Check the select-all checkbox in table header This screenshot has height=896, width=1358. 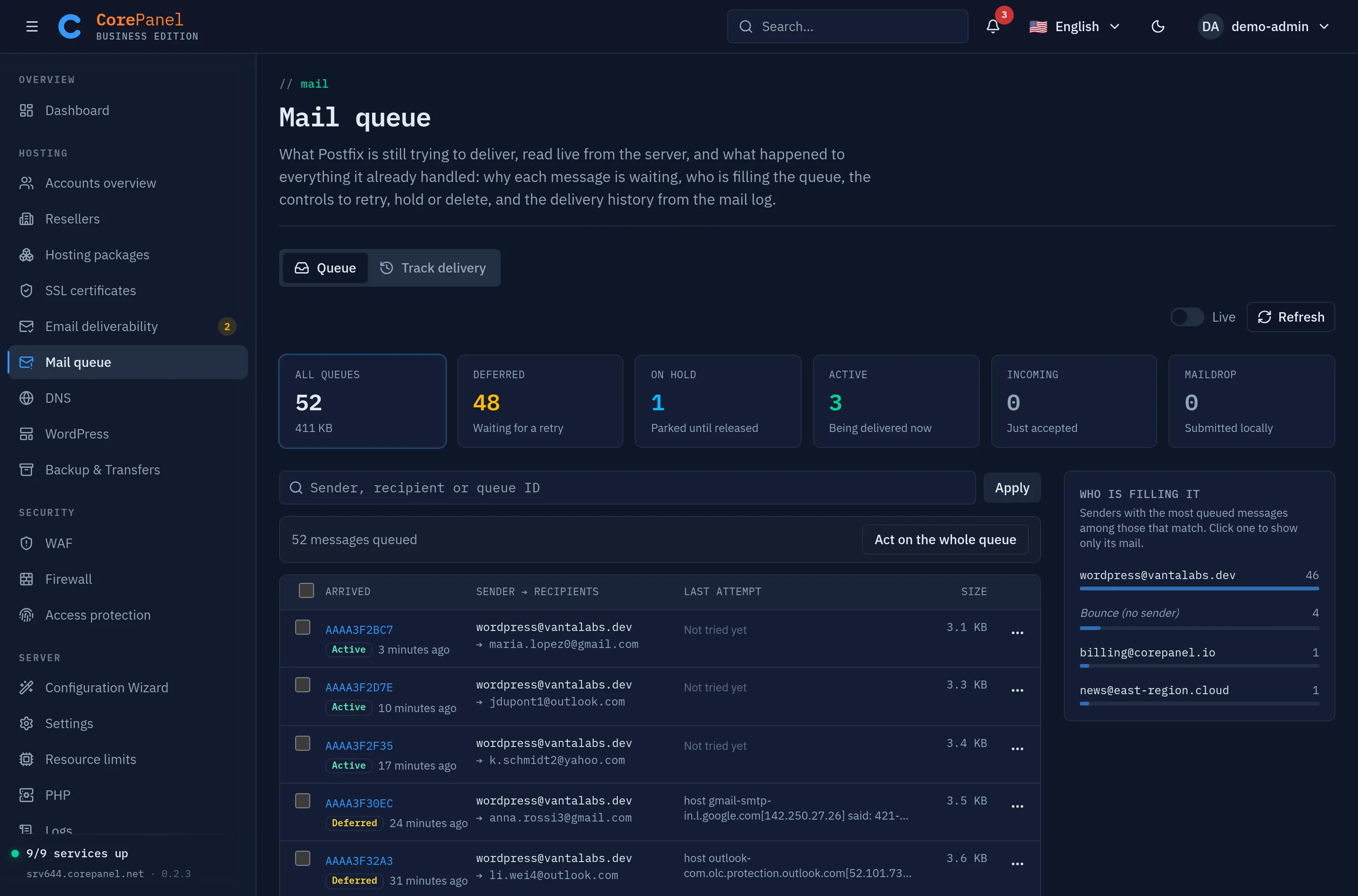pyautogui.click(x=306, y=590)
